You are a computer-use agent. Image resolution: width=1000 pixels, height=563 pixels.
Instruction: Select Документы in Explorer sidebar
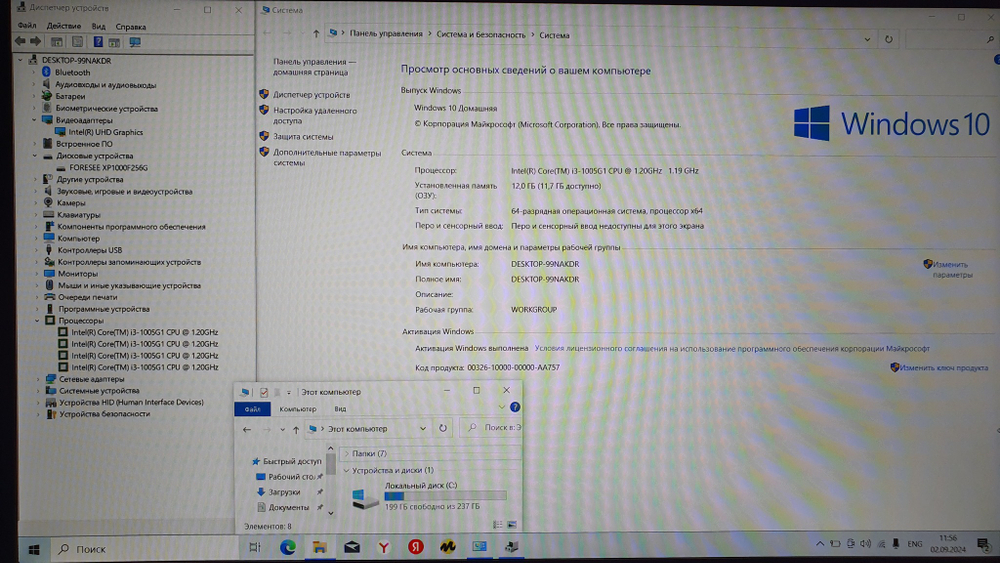coord(288,508)
